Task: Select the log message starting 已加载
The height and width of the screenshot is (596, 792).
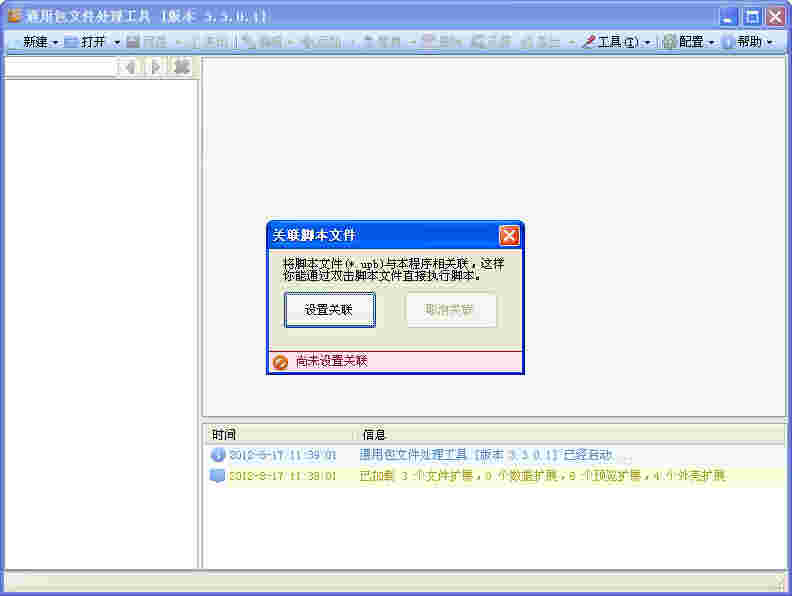Action: point(542,475)
